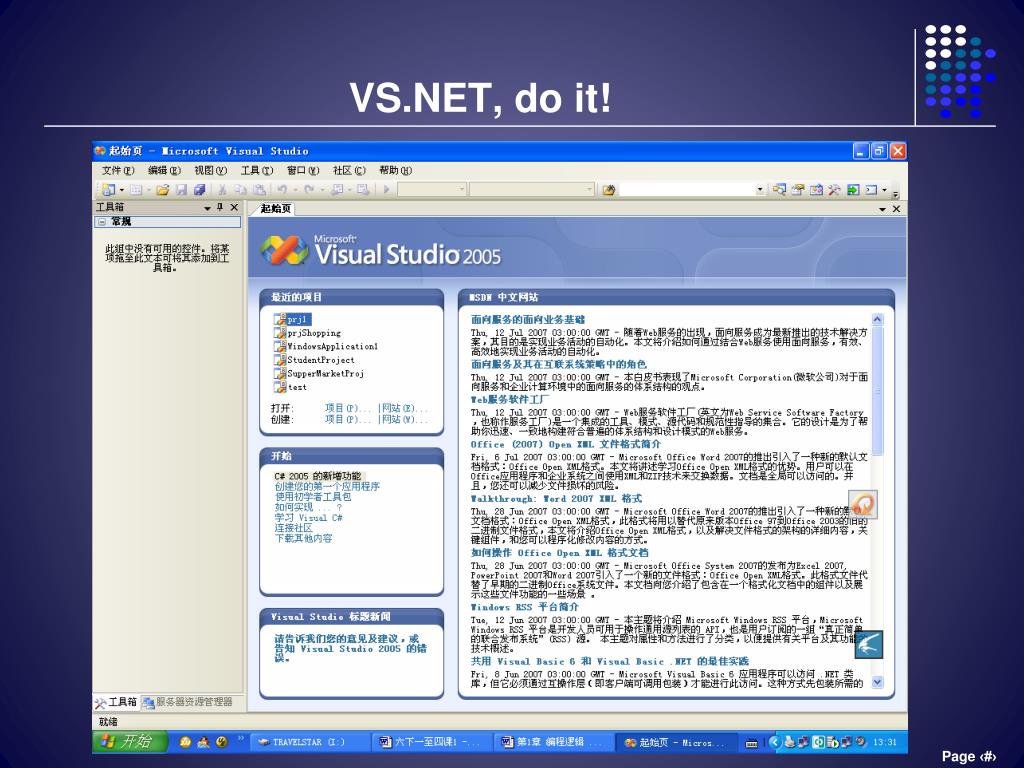Screen dimensions: 1024x768
Task: Open Object Browser toolbar icon
Action: (x=816, y=189)
